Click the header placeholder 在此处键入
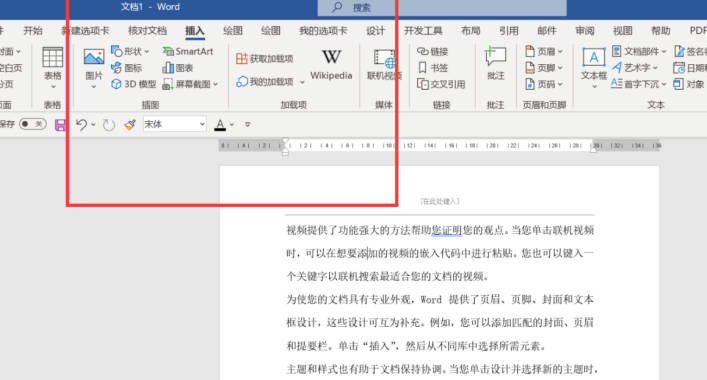The image size is (707, 380). 440,201
